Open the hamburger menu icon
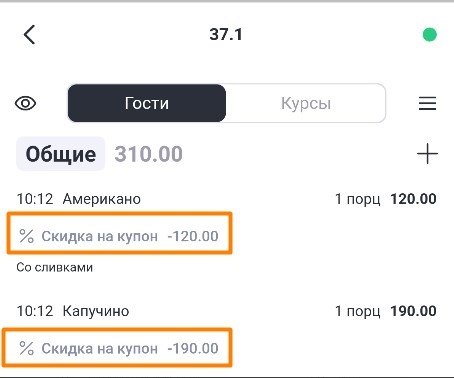 coord(427,103)
